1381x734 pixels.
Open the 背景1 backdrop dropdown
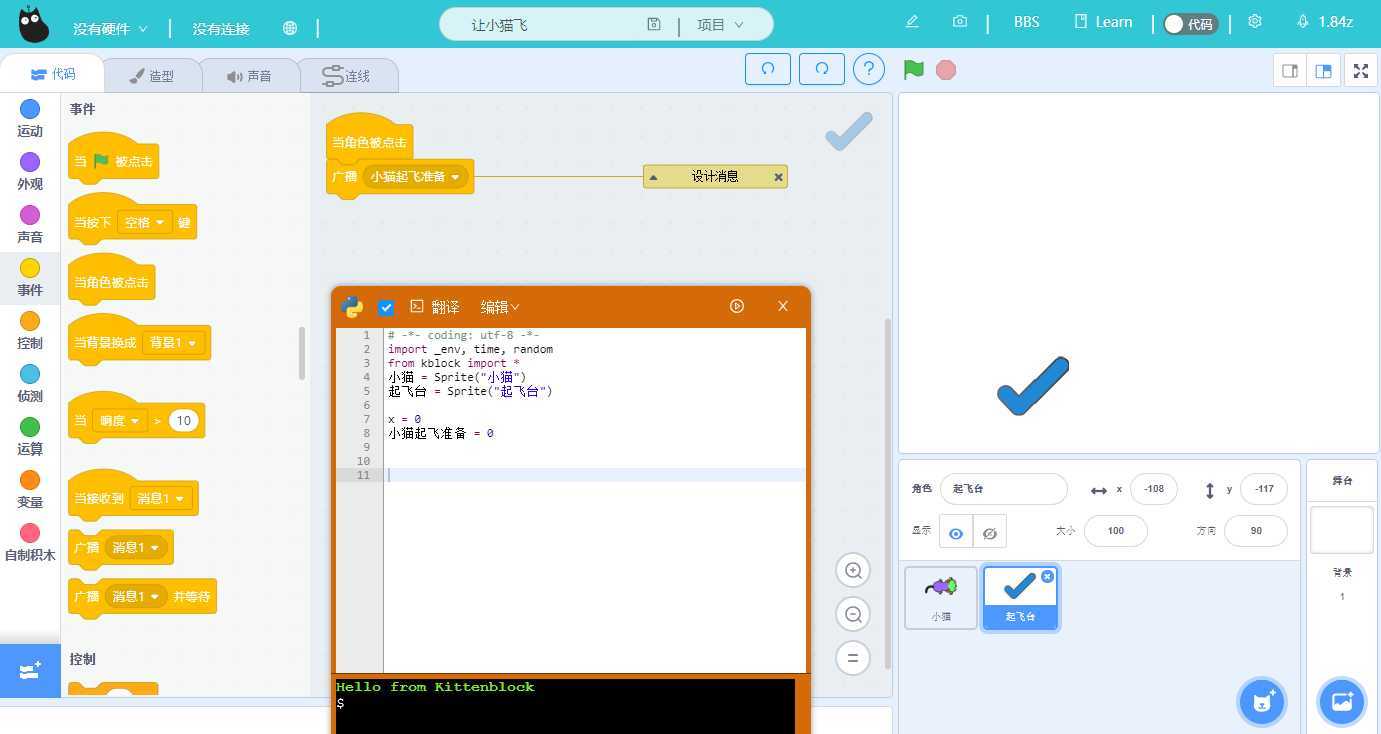pyautogui.click(x=173, y=343)
